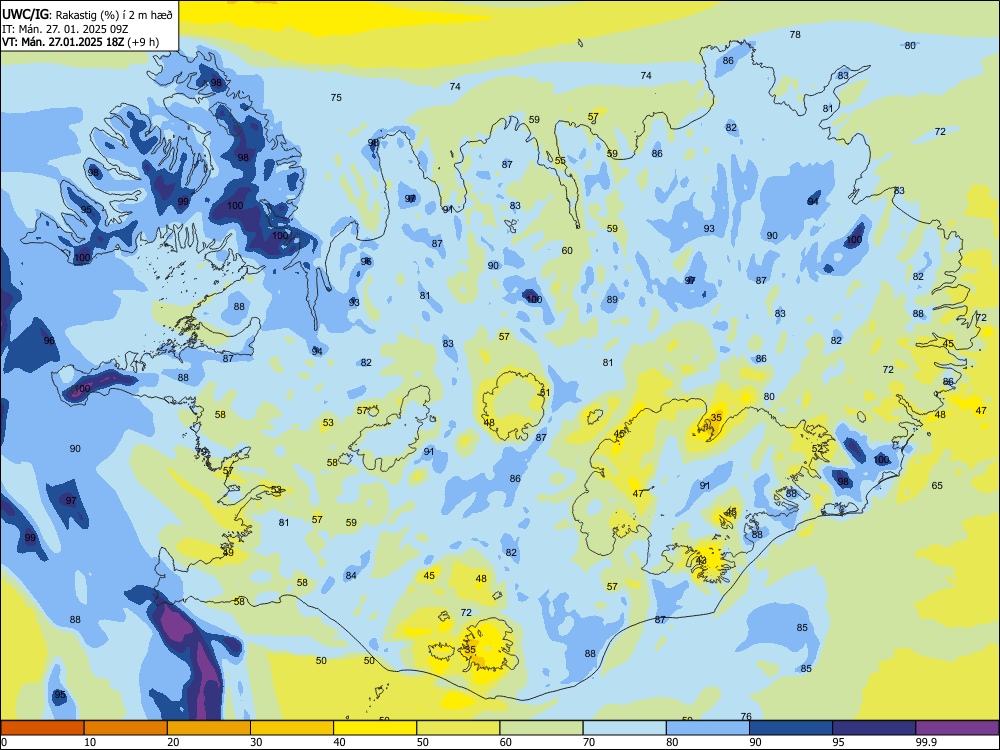The height and width of the screenshot is (750, 1000).
Task: Click the humidity value '75' on the map
Action: coord(336,98)
